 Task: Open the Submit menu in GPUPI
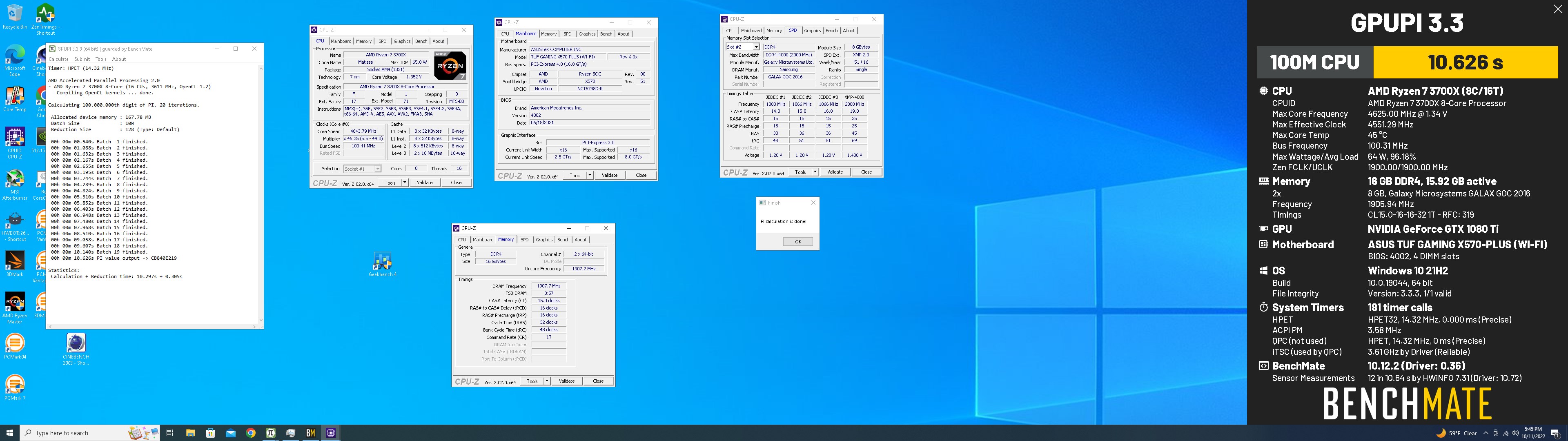point(82,59)
